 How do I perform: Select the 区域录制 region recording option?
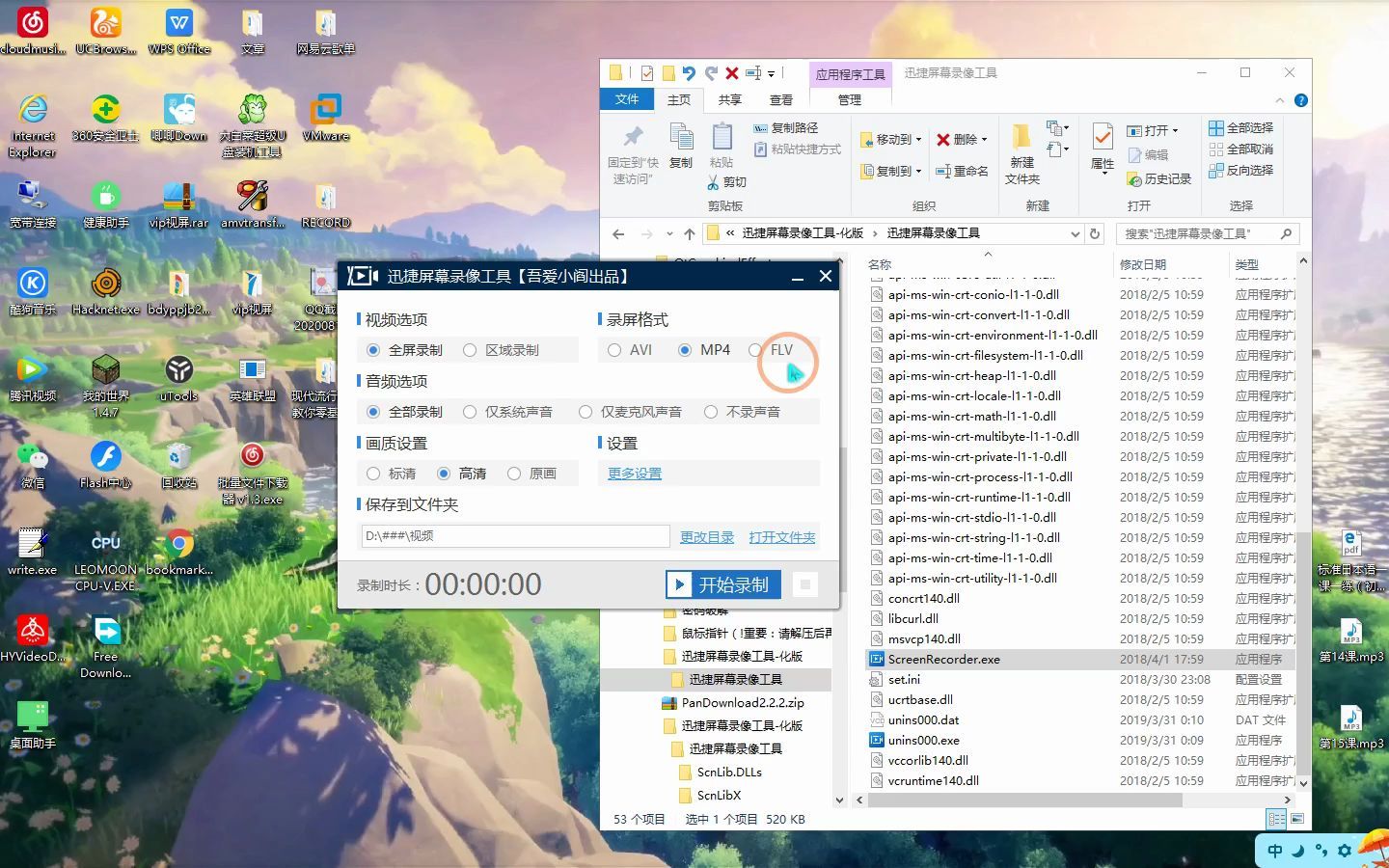tap(502, 350)
